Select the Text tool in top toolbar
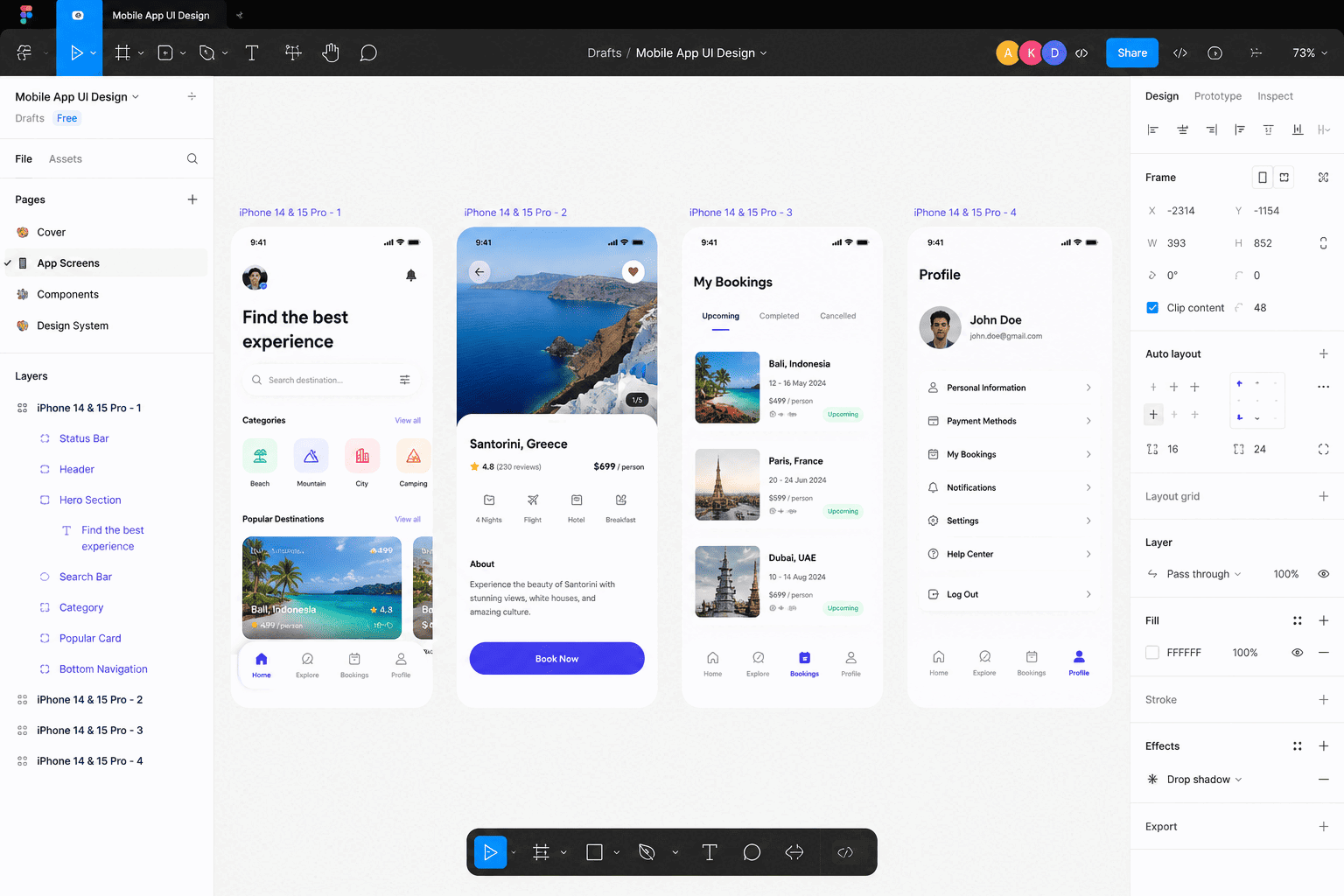Viewport: 1344px width, 896px height. pos(252,53)
